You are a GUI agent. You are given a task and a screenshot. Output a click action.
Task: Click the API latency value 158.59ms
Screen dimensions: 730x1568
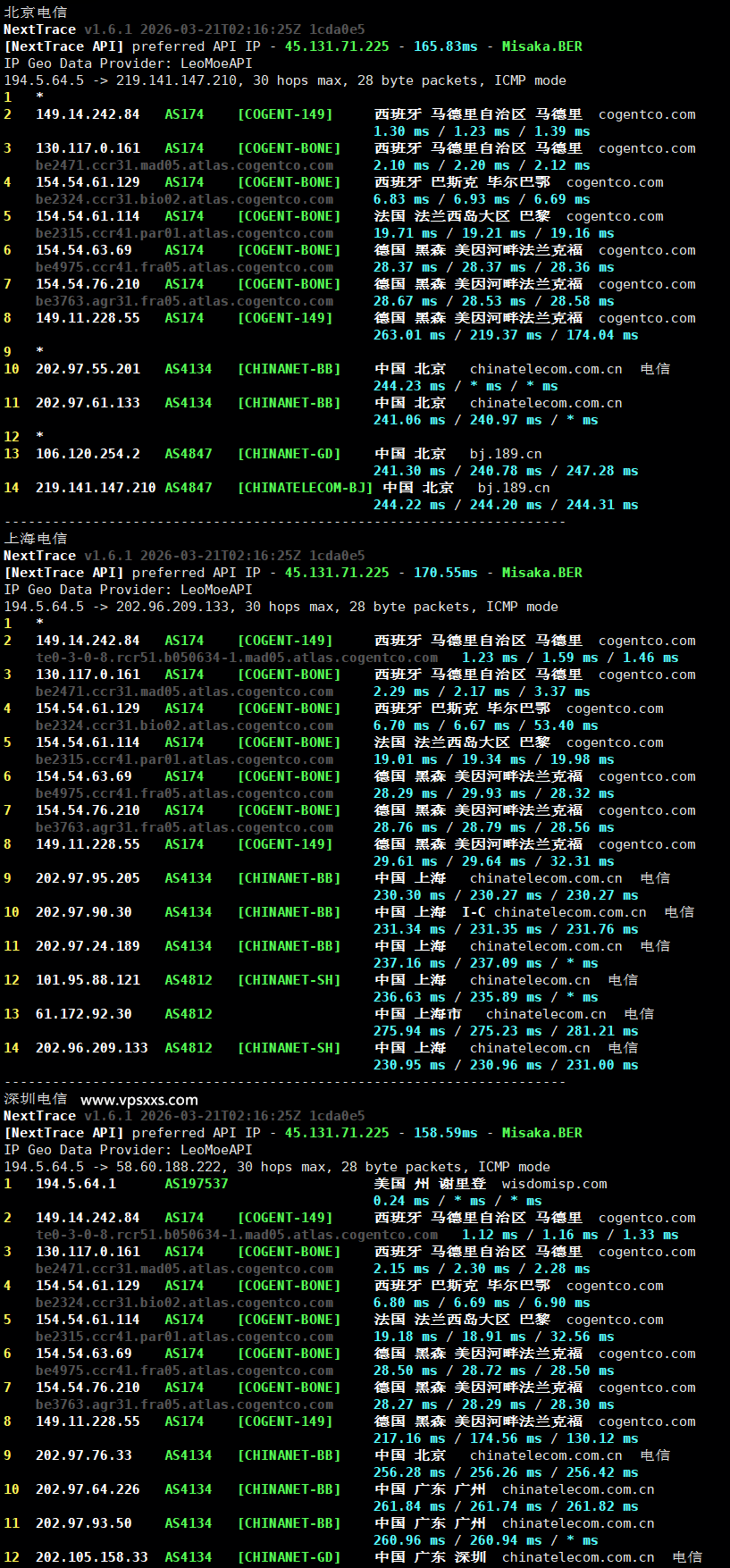click(x=445, y=1133)
